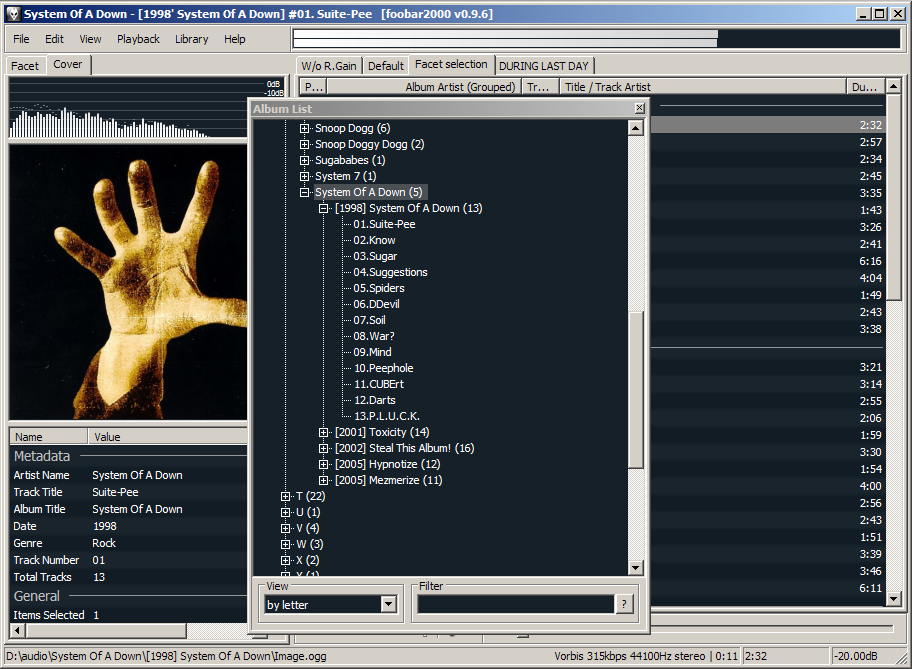The height and width of the screenshot is (669, 912).
Task: Expand the Snoop Dogg (6) node
Action: point(304,128)
